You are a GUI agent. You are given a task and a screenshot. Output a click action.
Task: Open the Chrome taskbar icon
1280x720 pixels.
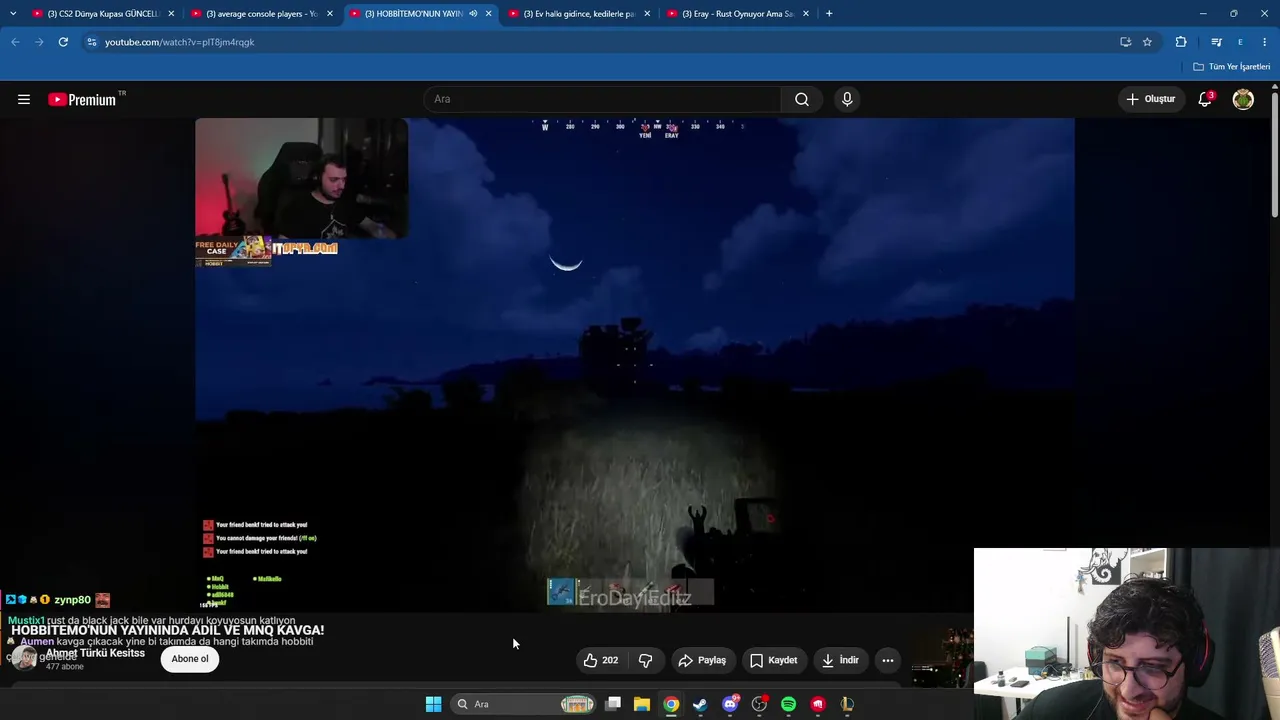pyautogui.click(x=671, y=704)
